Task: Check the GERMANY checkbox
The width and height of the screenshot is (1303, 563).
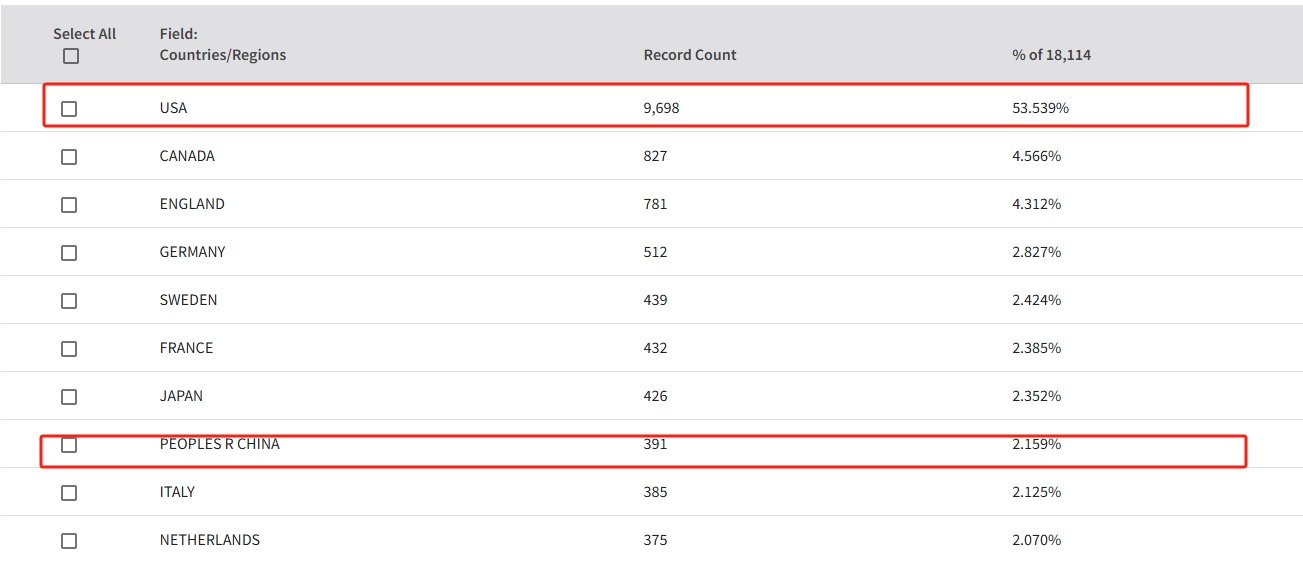Action: [x=69, y=253]
